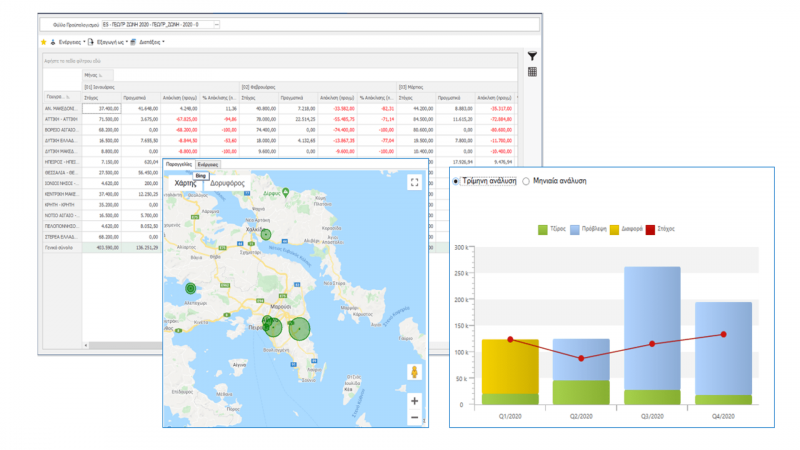
Task: Switch to the Ενέργειες tab above map
Action: click(208, 164)
